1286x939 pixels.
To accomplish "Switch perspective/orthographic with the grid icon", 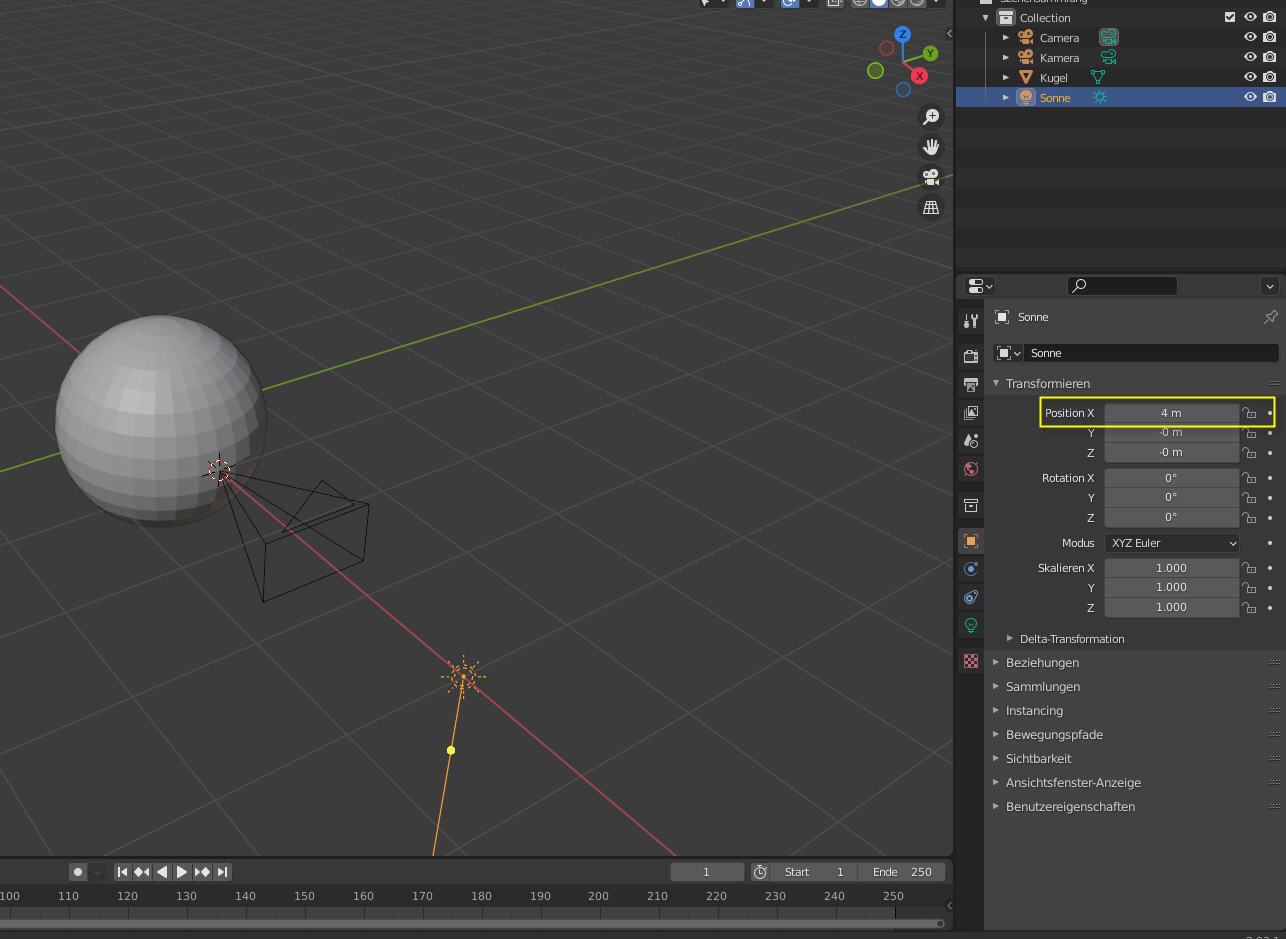I will click(x=931, y=207).
